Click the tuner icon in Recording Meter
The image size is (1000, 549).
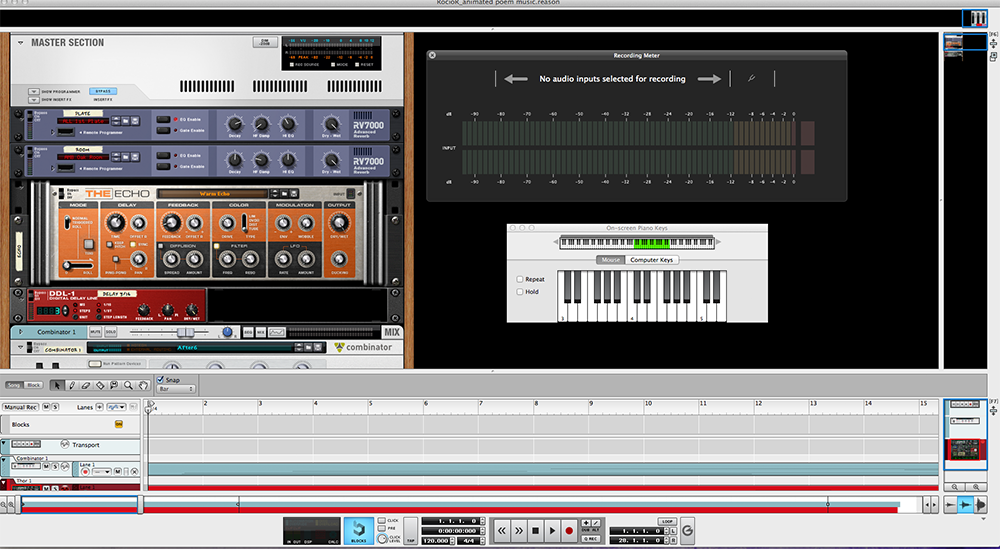pyautogui.click(x=751, y=78)
